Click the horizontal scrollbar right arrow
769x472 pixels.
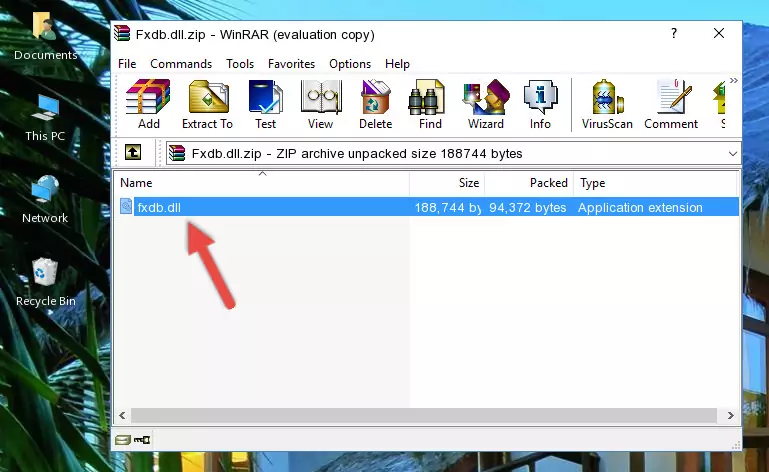click(x=730, y=416)
